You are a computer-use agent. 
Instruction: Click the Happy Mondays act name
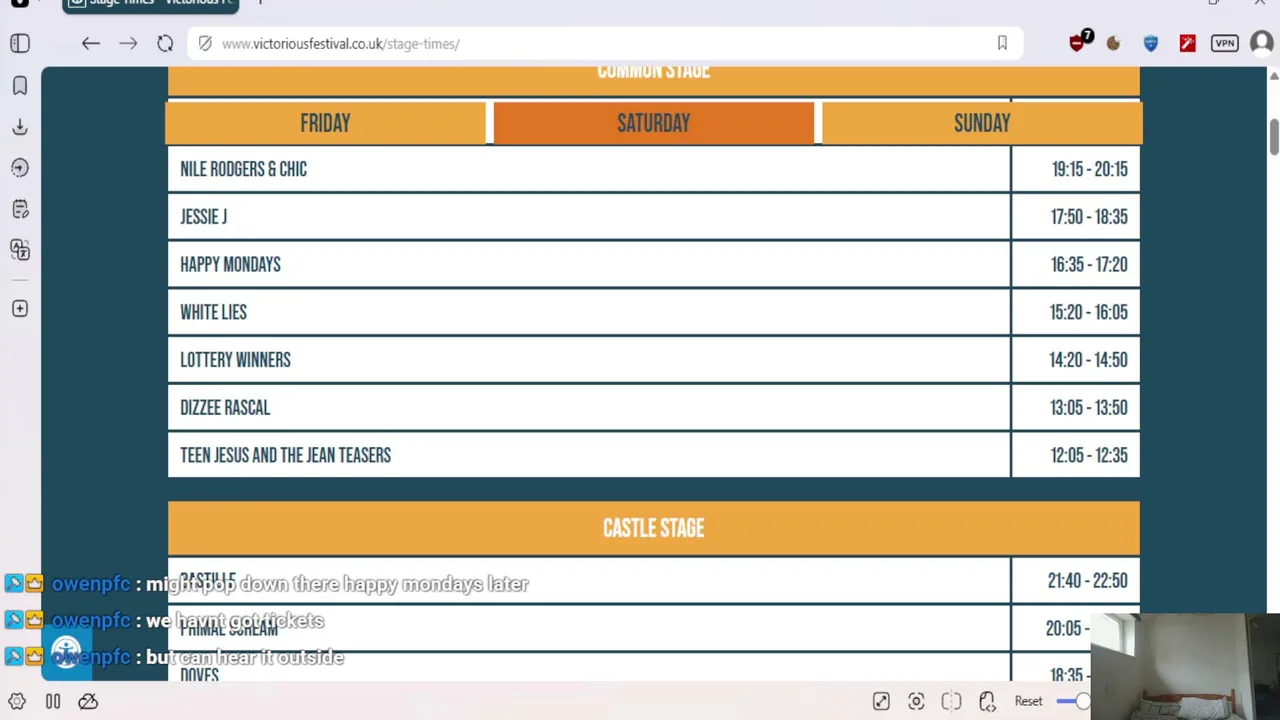click(230, 265)
